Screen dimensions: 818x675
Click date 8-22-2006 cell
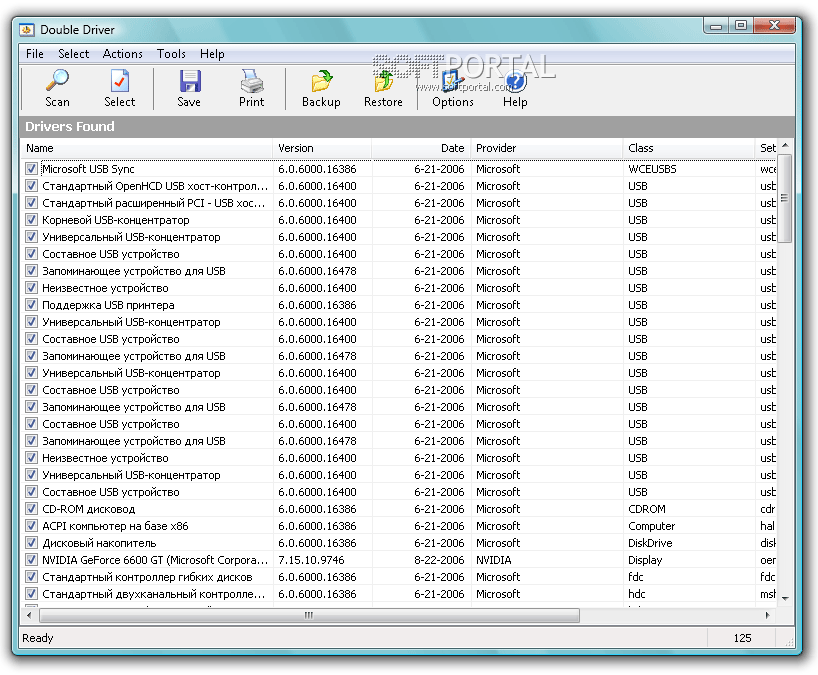point(439,560)
